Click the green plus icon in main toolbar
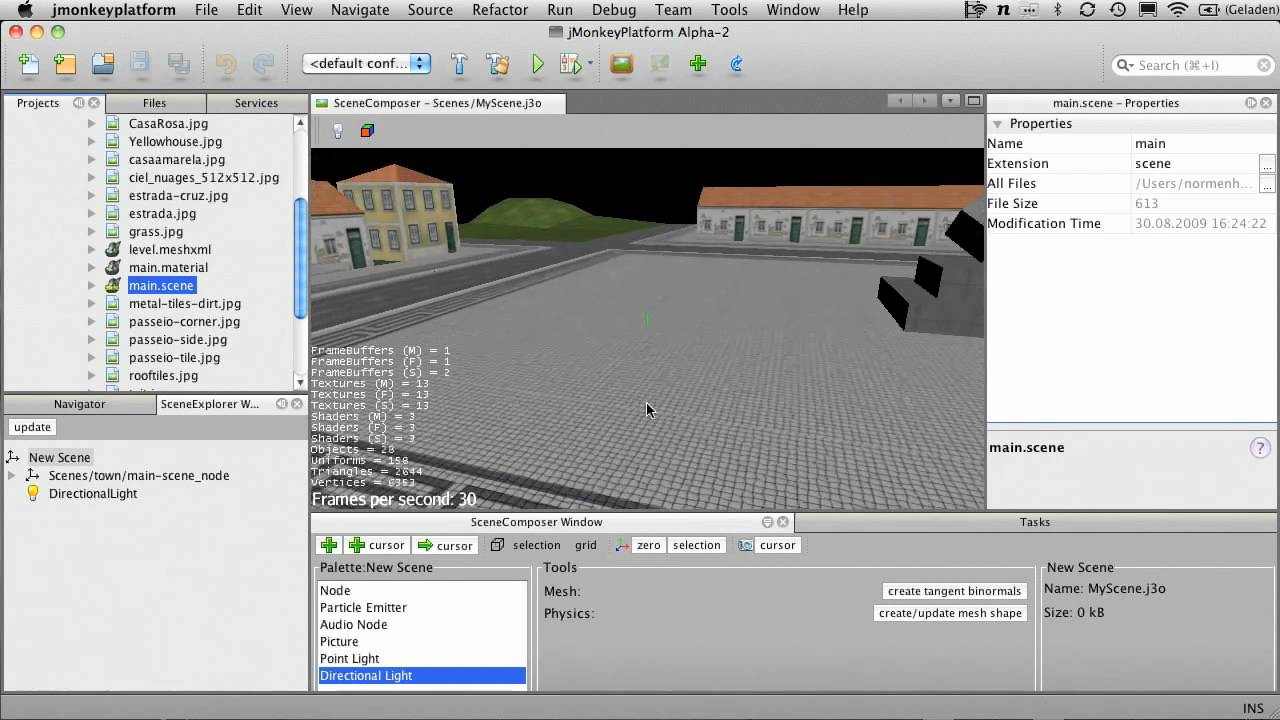 click(x=698, y=64)
